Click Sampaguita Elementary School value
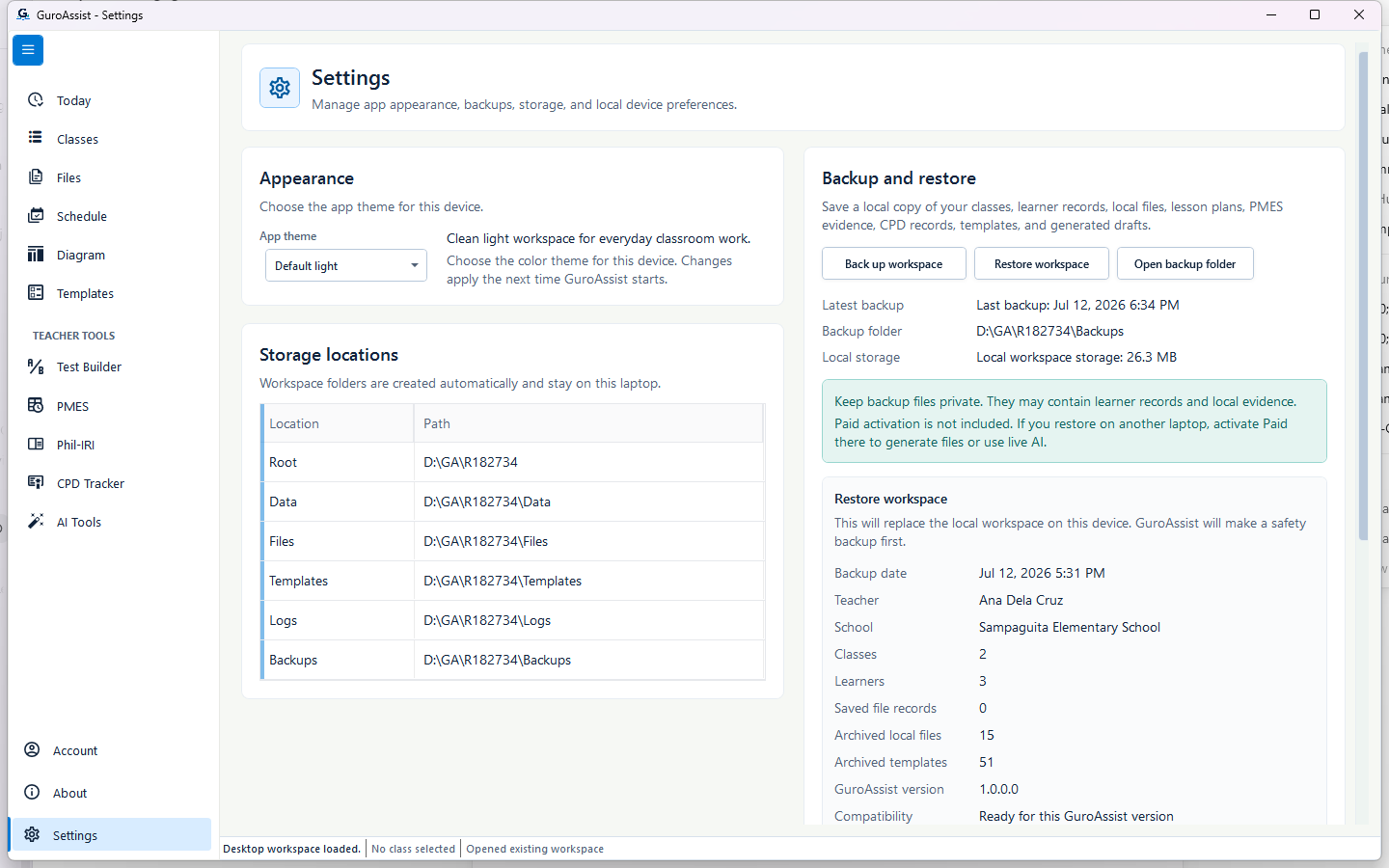This screenshot has width=1389, height=868. [1070, 627]
